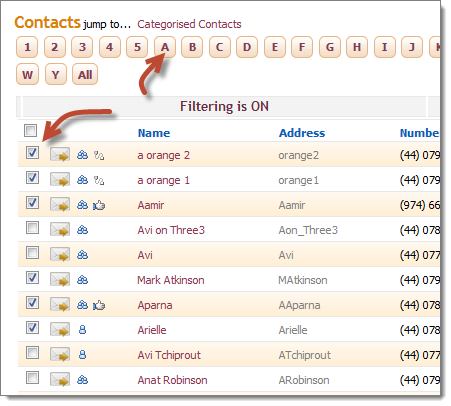Open Categorised Contacts link
Screen dimensions: 451x406
tap(189, 24)
